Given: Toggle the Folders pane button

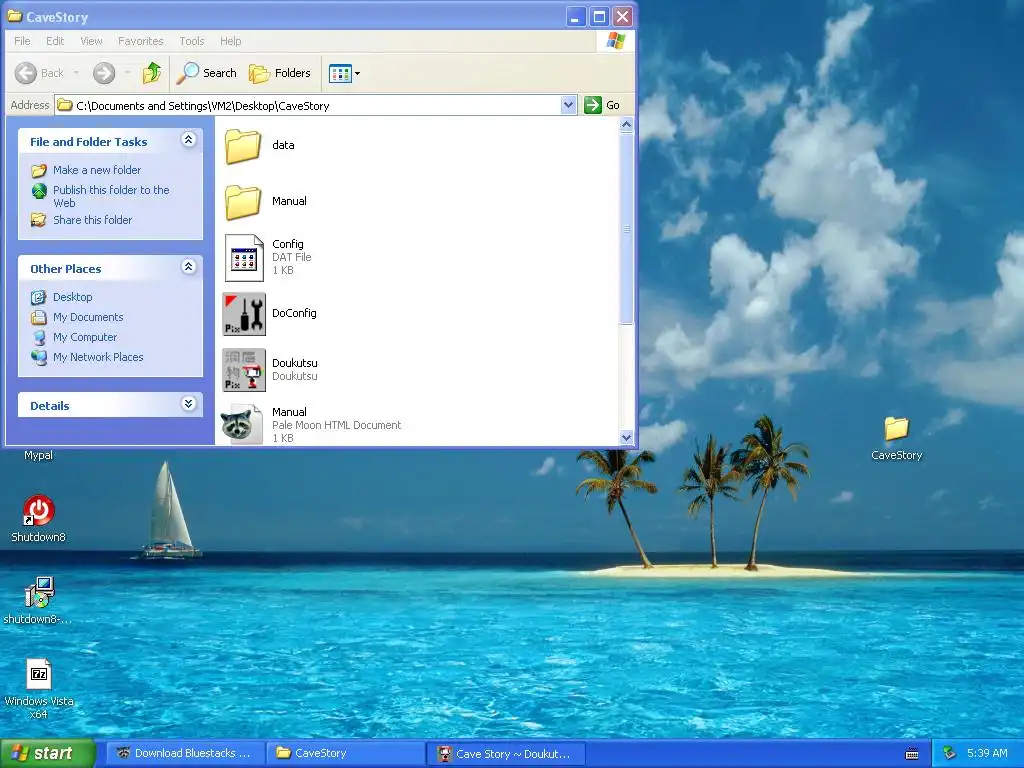Looking at the screenshot, I should click(x=280, y=72).
